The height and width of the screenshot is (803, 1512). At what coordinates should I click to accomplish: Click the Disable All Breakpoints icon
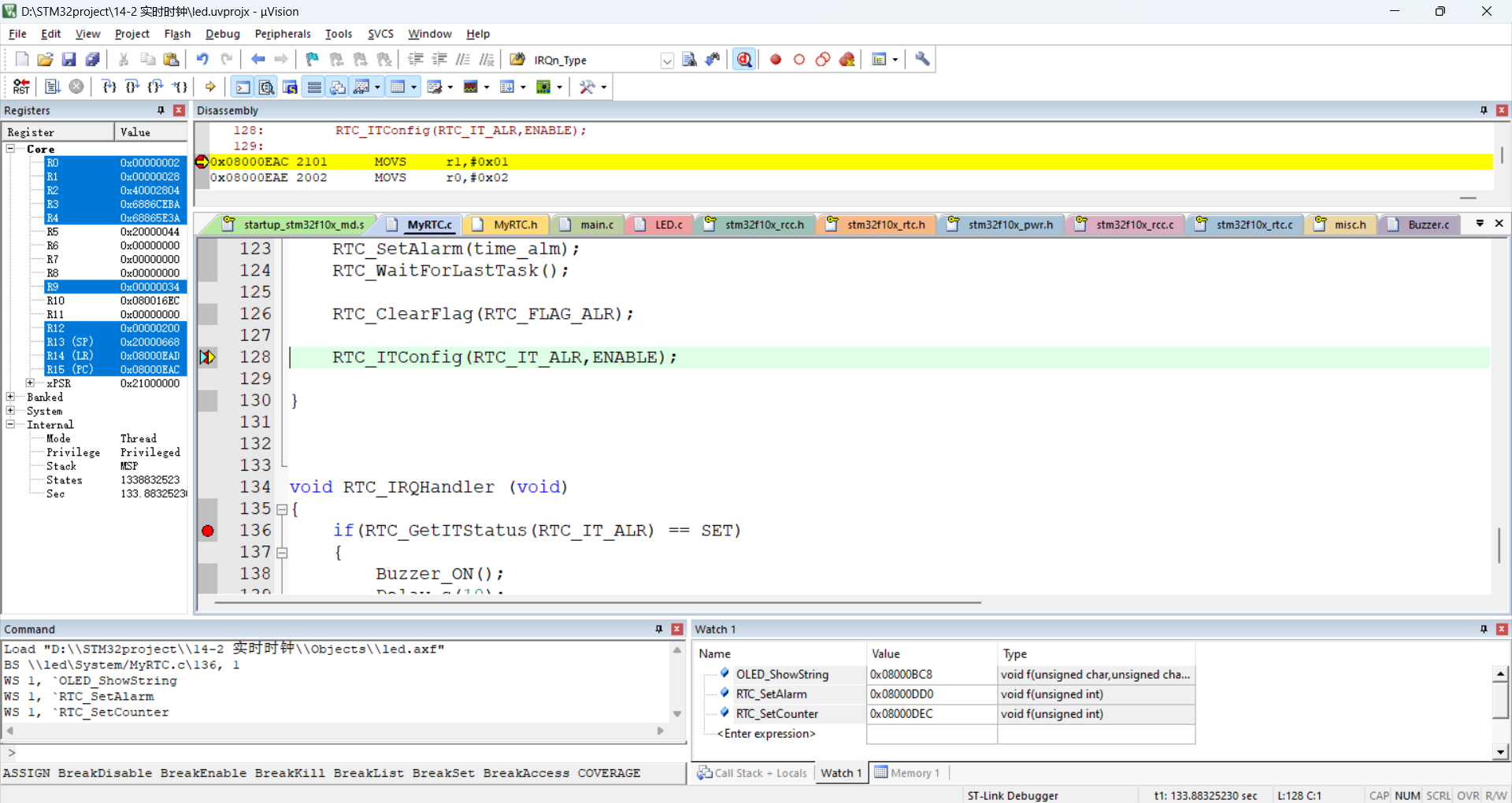coord(823,59)
